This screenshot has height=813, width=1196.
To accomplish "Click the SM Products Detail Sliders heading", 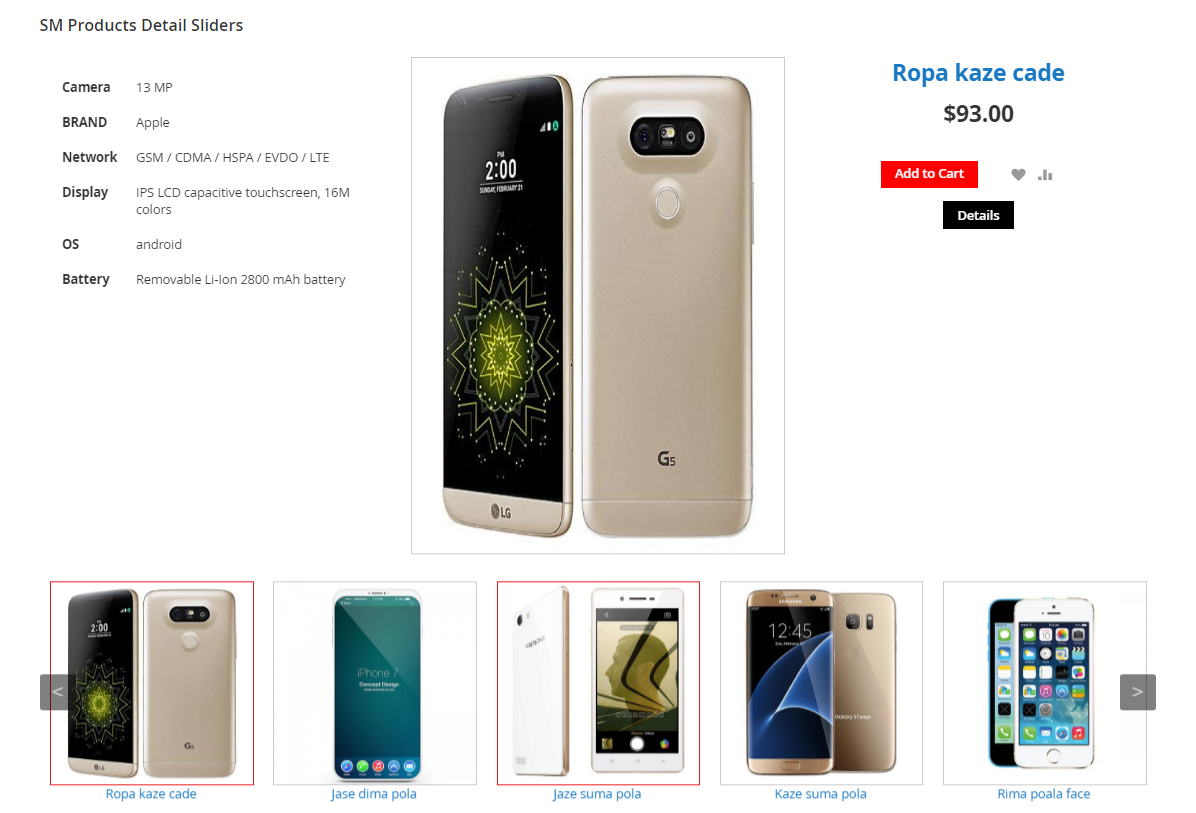I will [141, 25].
